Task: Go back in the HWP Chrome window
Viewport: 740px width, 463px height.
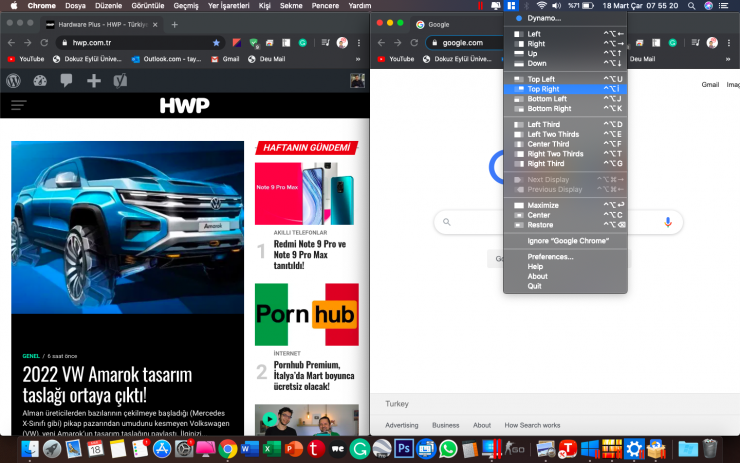Action: (x=11, y=42)
